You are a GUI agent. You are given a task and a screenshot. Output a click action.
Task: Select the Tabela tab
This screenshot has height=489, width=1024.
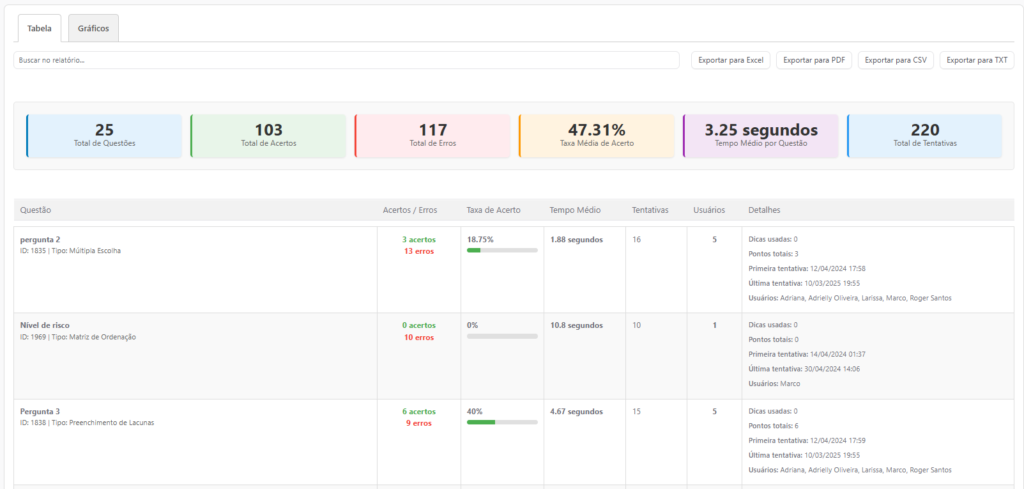pos(39,28)
